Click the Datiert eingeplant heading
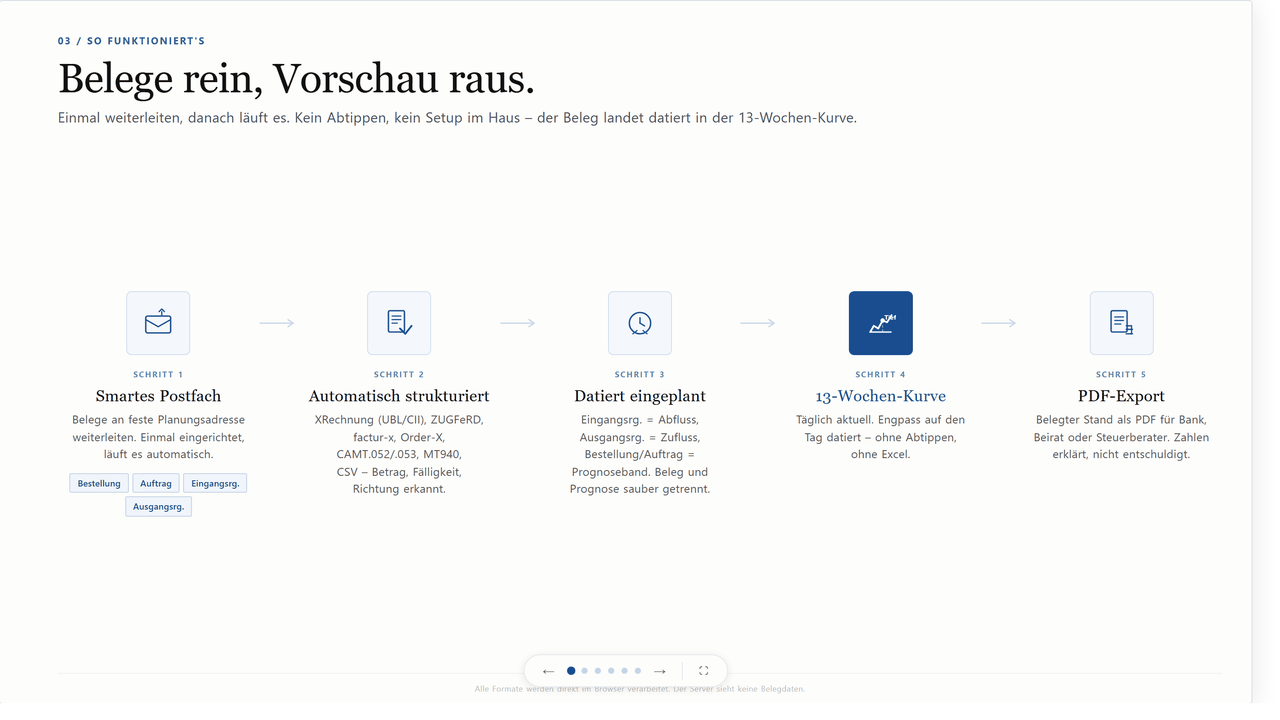Viewport: 1280px width, 720px height. pyautogui.click(x=640, y=396)
